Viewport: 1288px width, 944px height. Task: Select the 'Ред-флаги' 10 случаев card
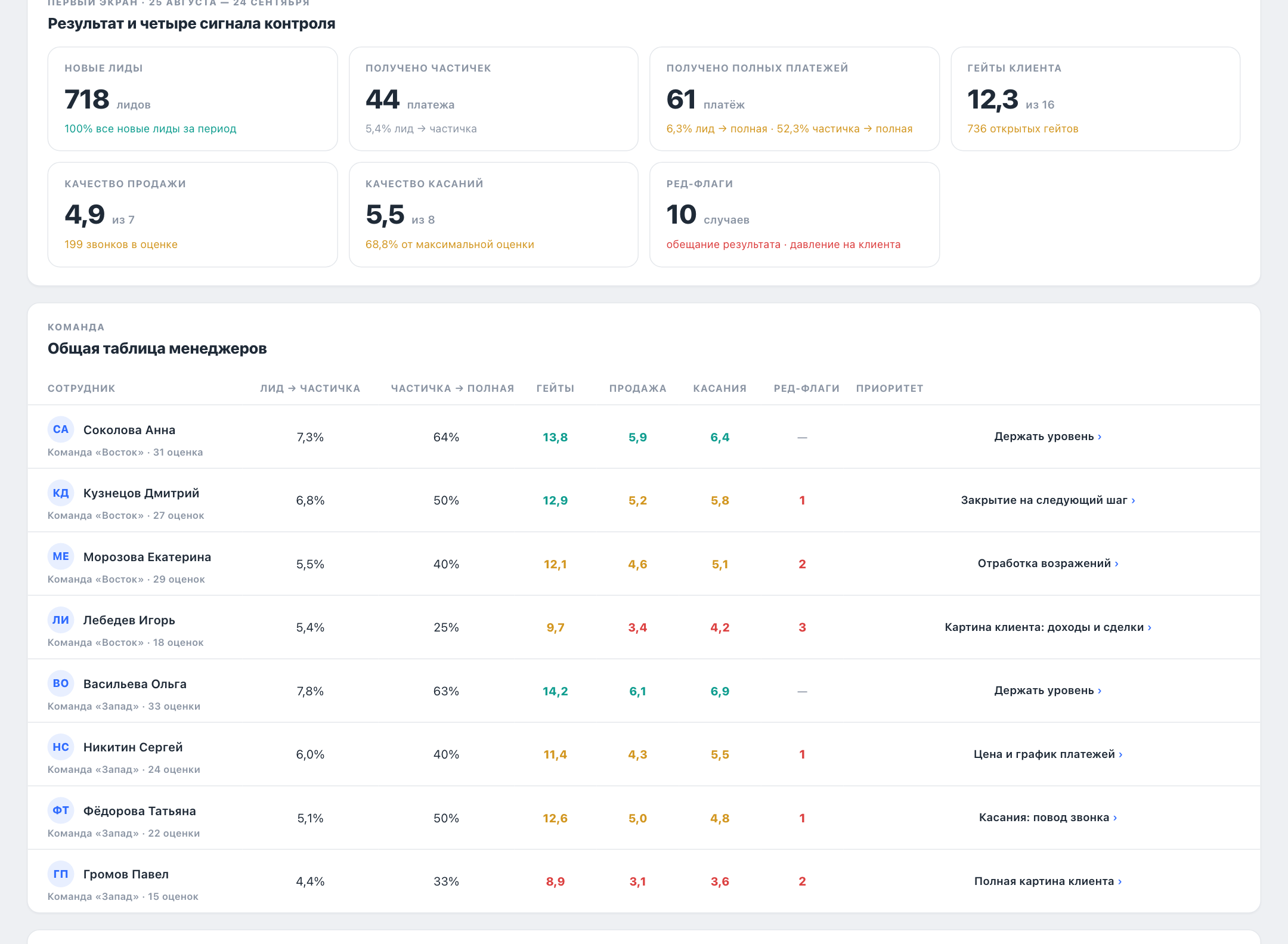[794, 215]
